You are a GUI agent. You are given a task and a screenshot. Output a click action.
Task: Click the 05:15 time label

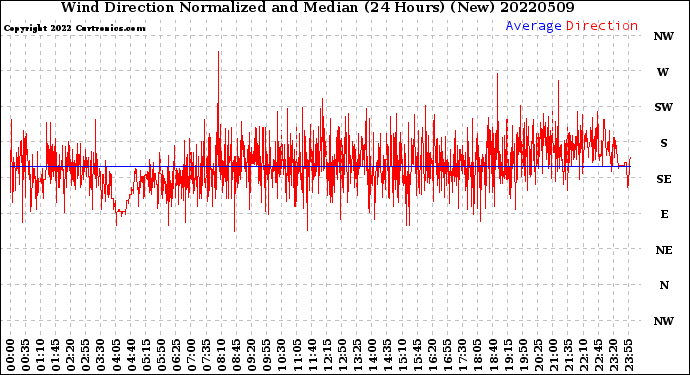pyautogui.click(x=146, y=355)
